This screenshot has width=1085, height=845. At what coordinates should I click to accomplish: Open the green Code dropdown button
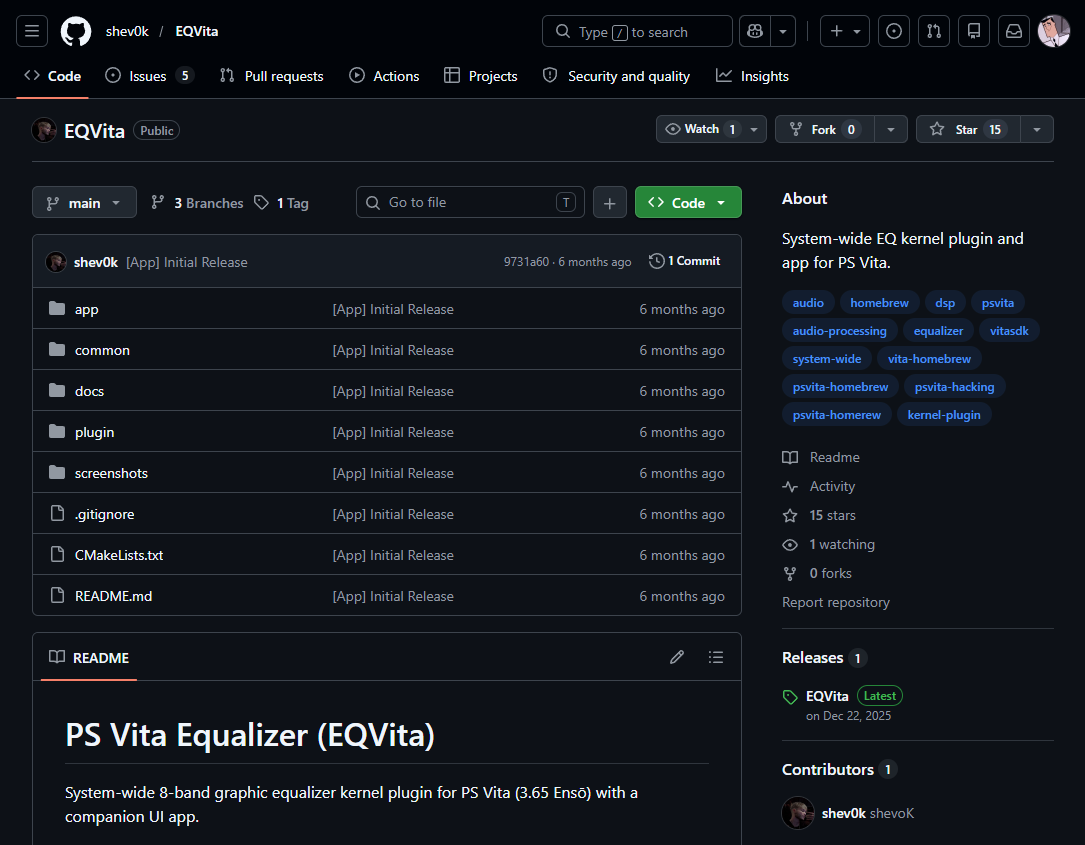(x=689, y=203)
